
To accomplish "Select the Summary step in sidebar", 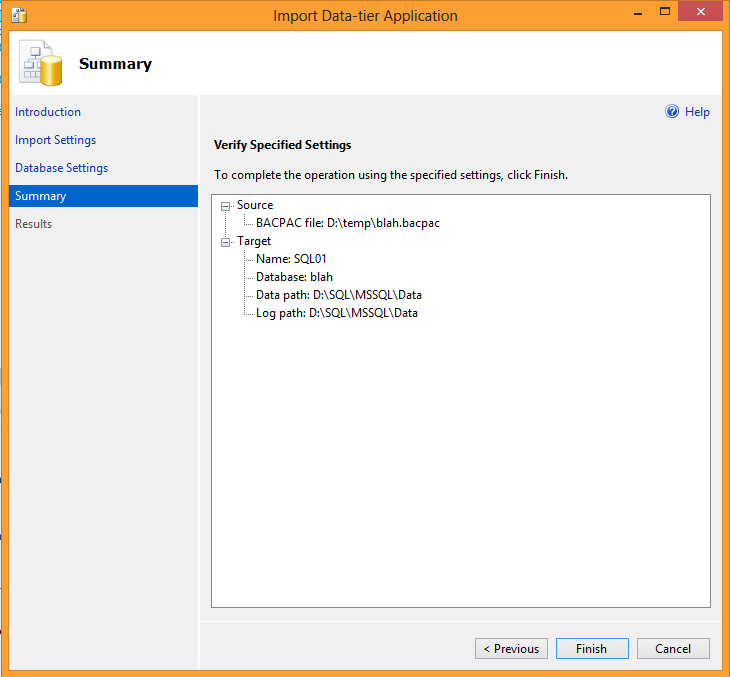I will [41, 196].
